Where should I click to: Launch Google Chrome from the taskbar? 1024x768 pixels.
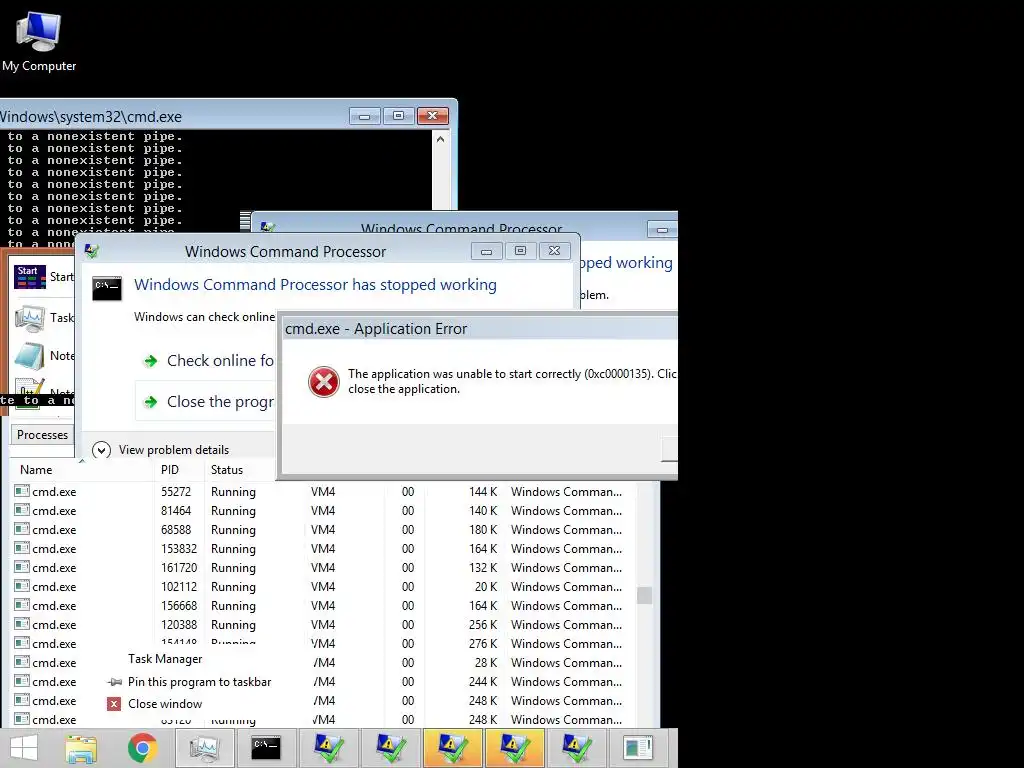tap(142, 748)
